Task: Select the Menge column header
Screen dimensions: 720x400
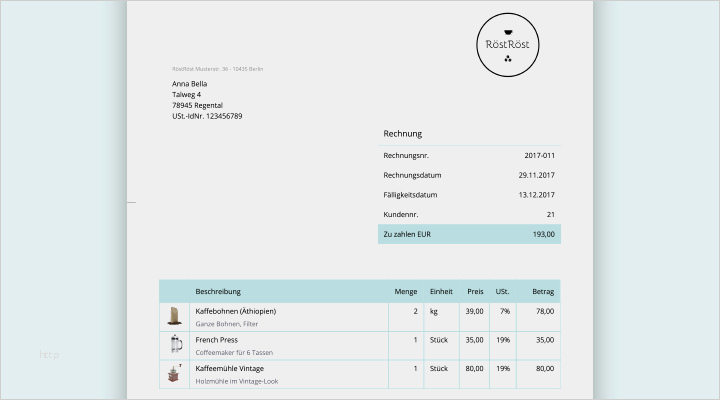Action: pyautogui.click(x=405, y=291)
